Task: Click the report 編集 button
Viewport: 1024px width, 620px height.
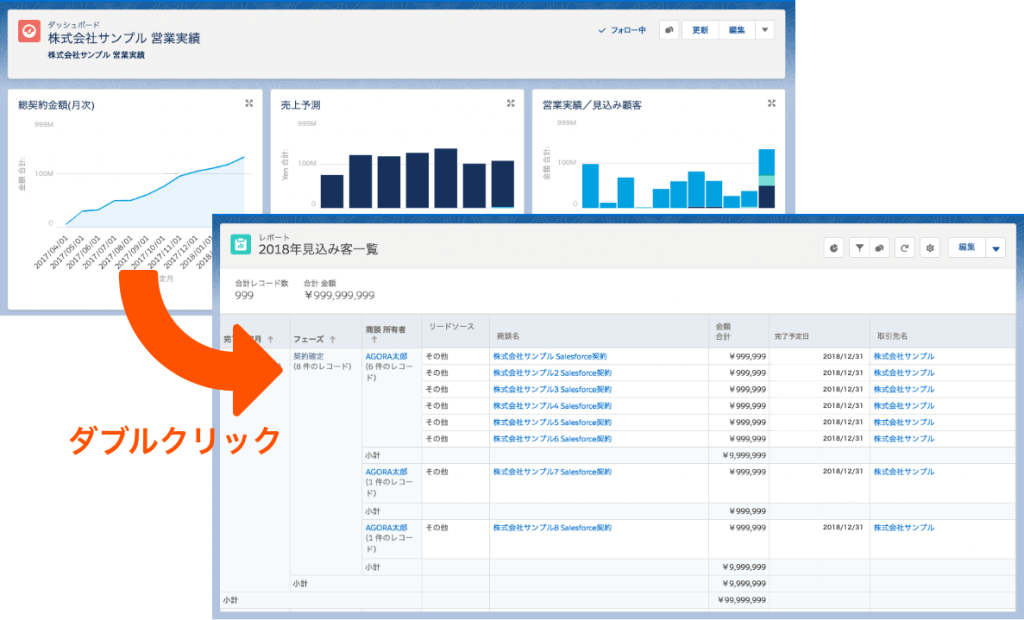Action: click(x=967, y=248)
